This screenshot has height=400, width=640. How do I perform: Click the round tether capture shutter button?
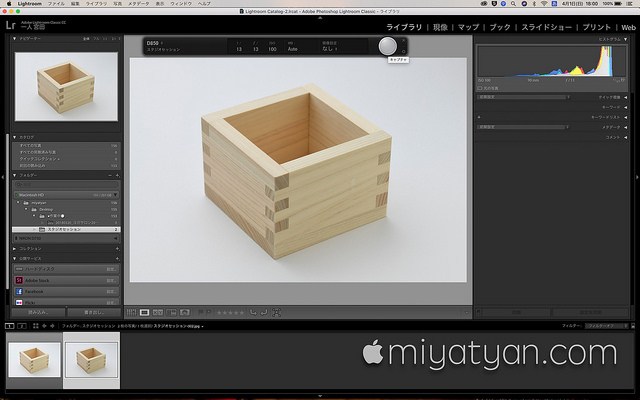(387, 46)
